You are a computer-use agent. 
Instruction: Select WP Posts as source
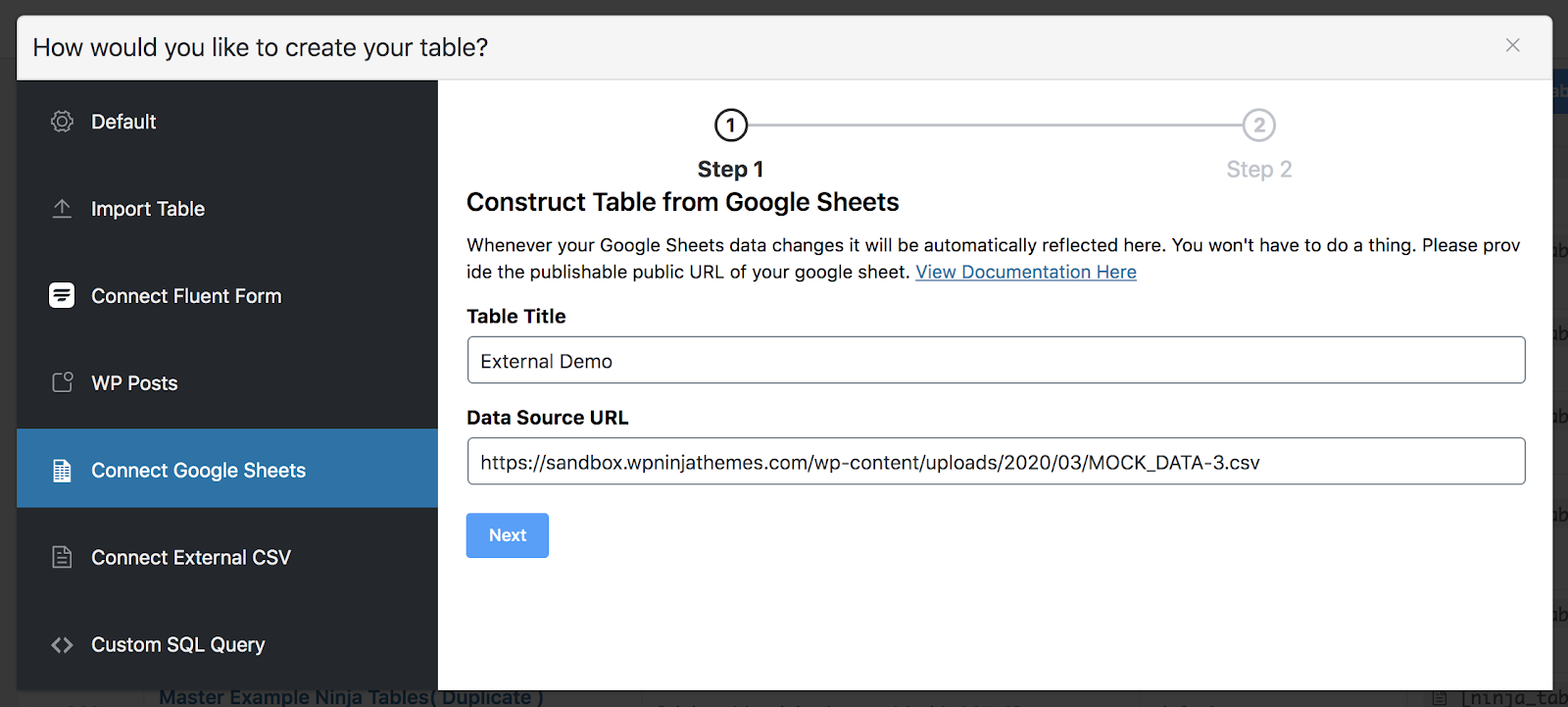227,383
